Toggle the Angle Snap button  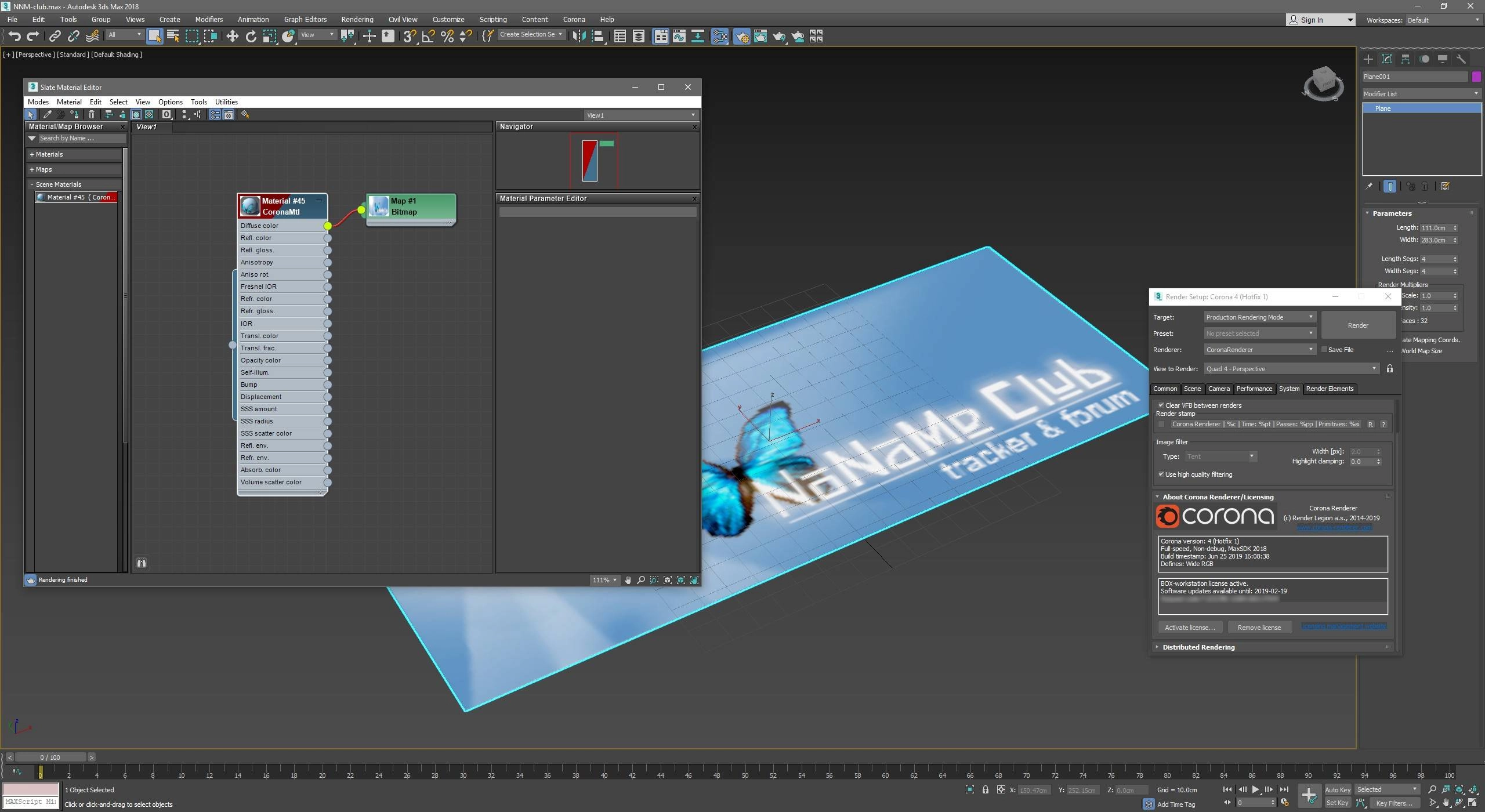pyautogui.click(x=428, y=37)
